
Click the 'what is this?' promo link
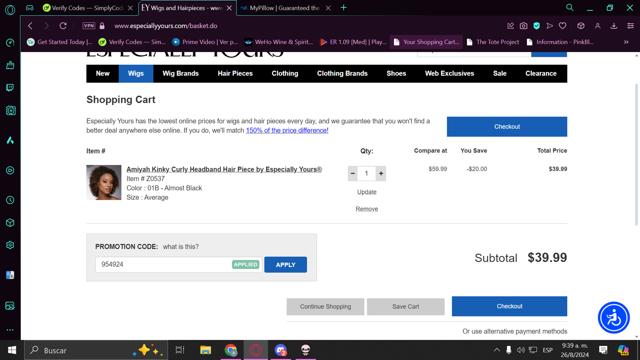click(x=181, y=247)
